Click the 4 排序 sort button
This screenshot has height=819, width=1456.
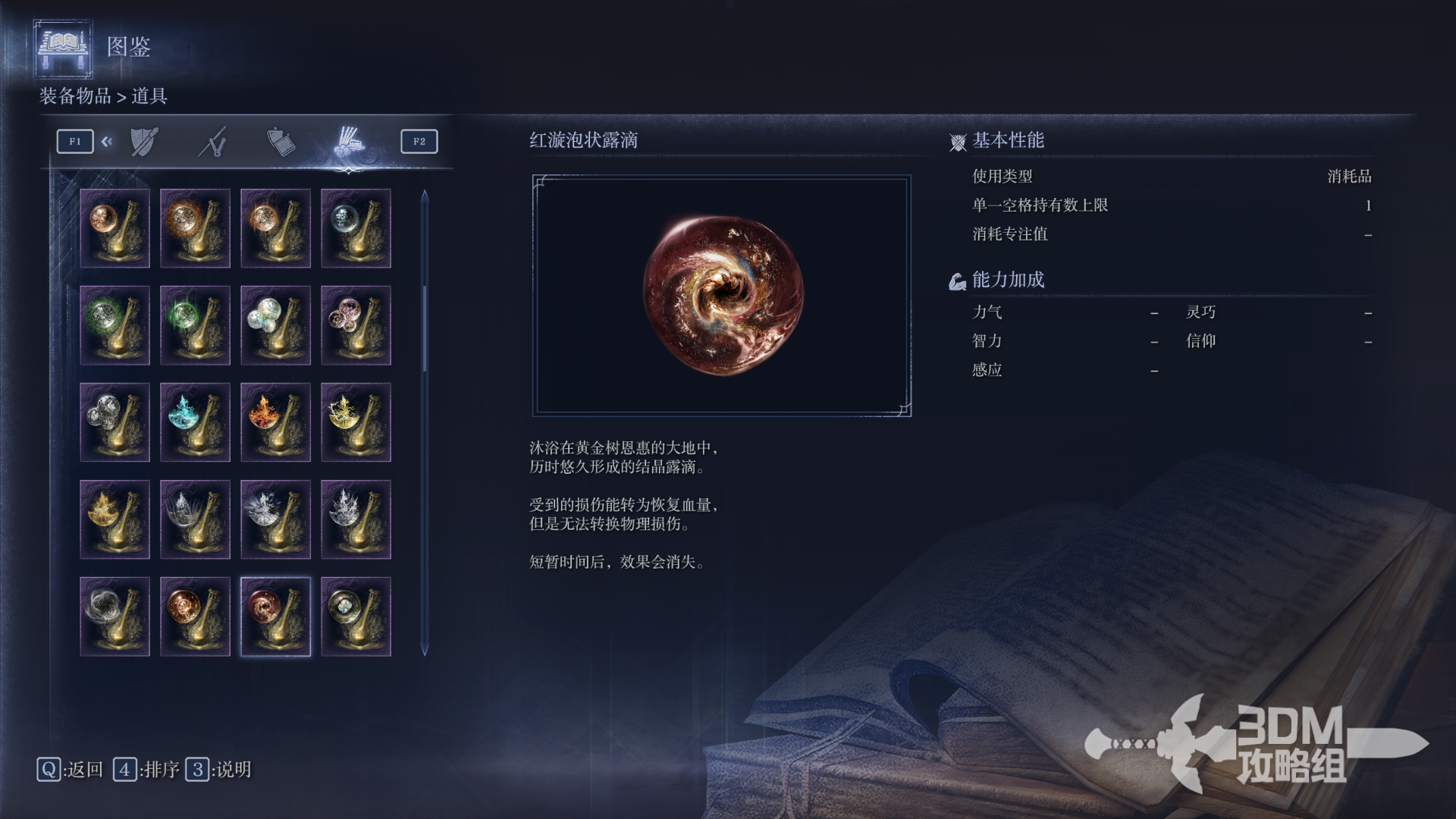pos(146,770)
